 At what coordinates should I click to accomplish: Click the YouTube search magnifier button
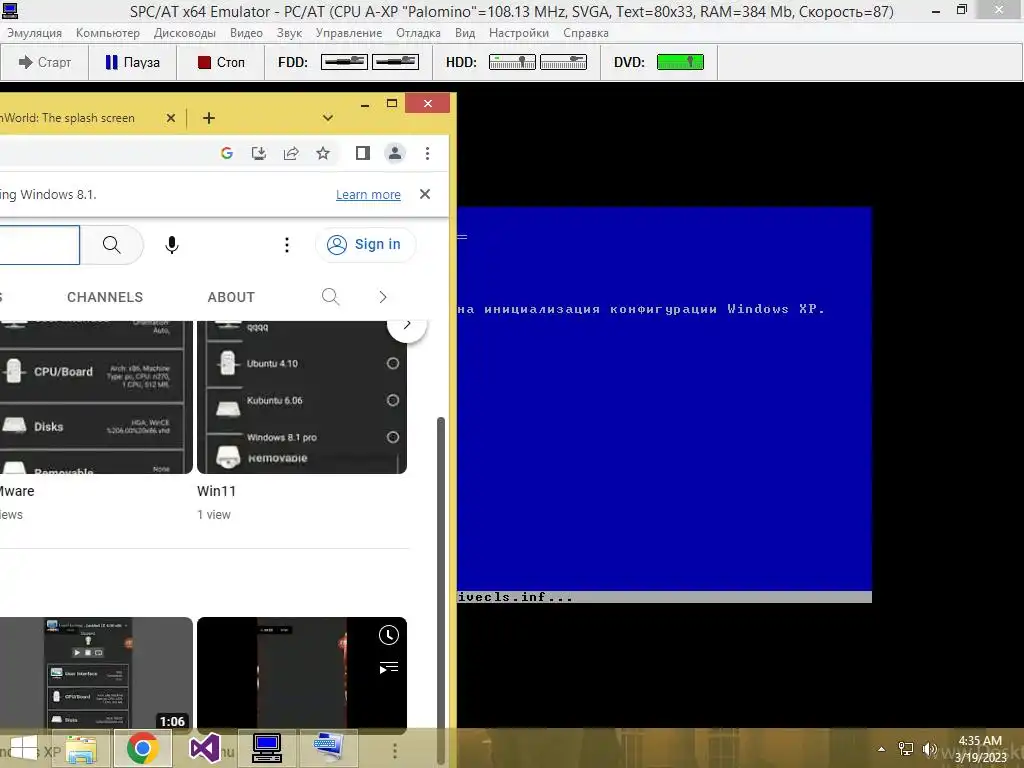pos(112,245)
